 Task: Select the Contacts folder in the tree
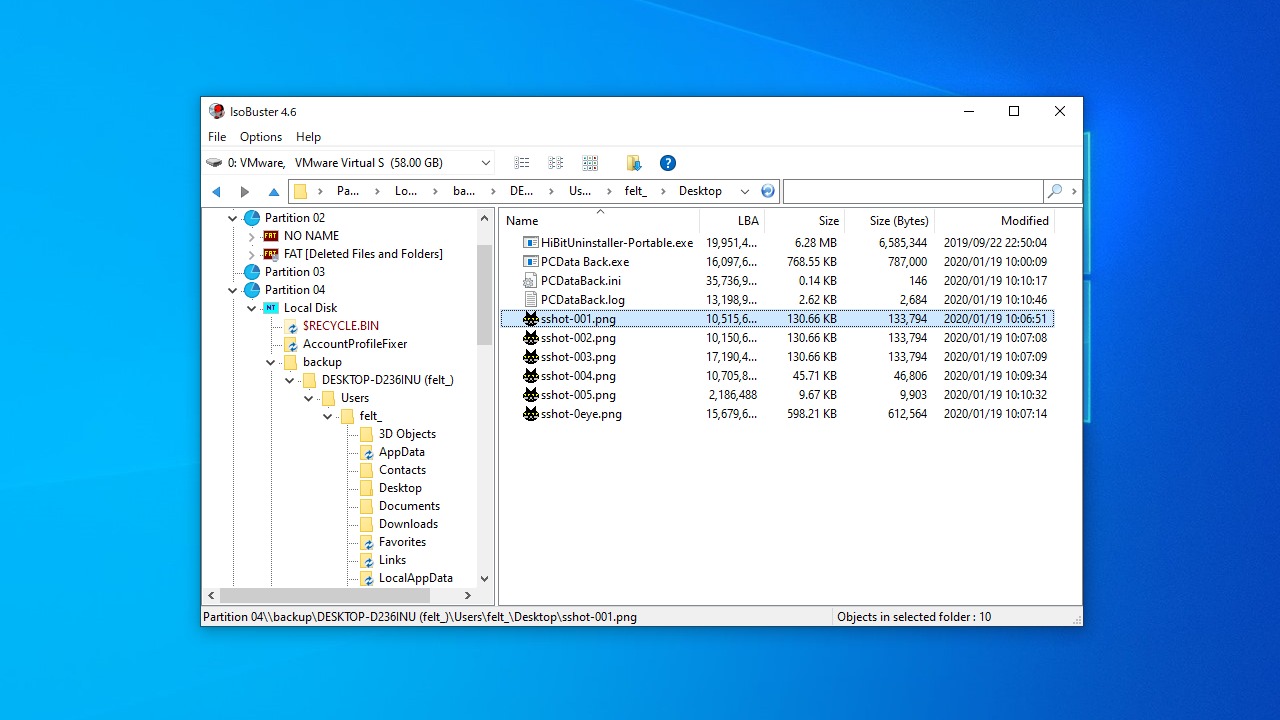pyautogui.click(x=402, y=470)
